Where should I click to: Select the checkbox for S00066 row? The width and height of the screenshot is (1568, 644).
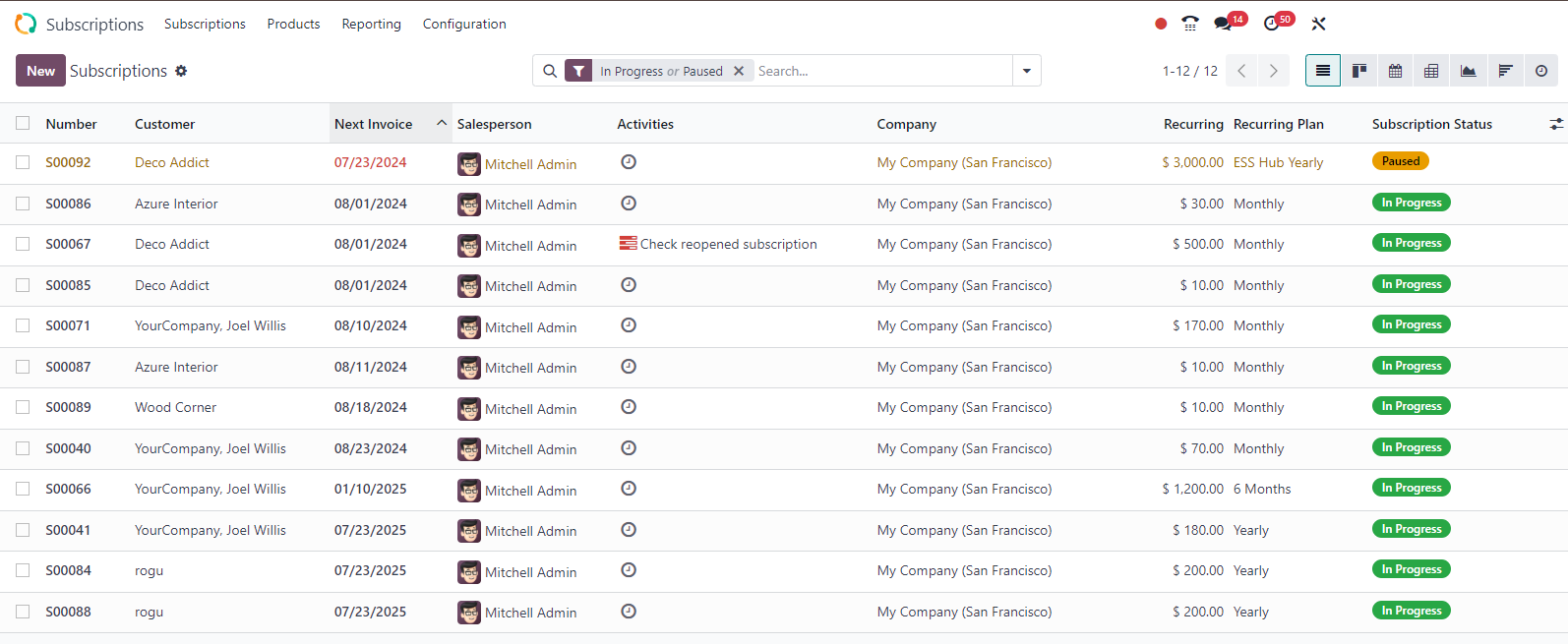pyautogui.click(x=23, y=489)
